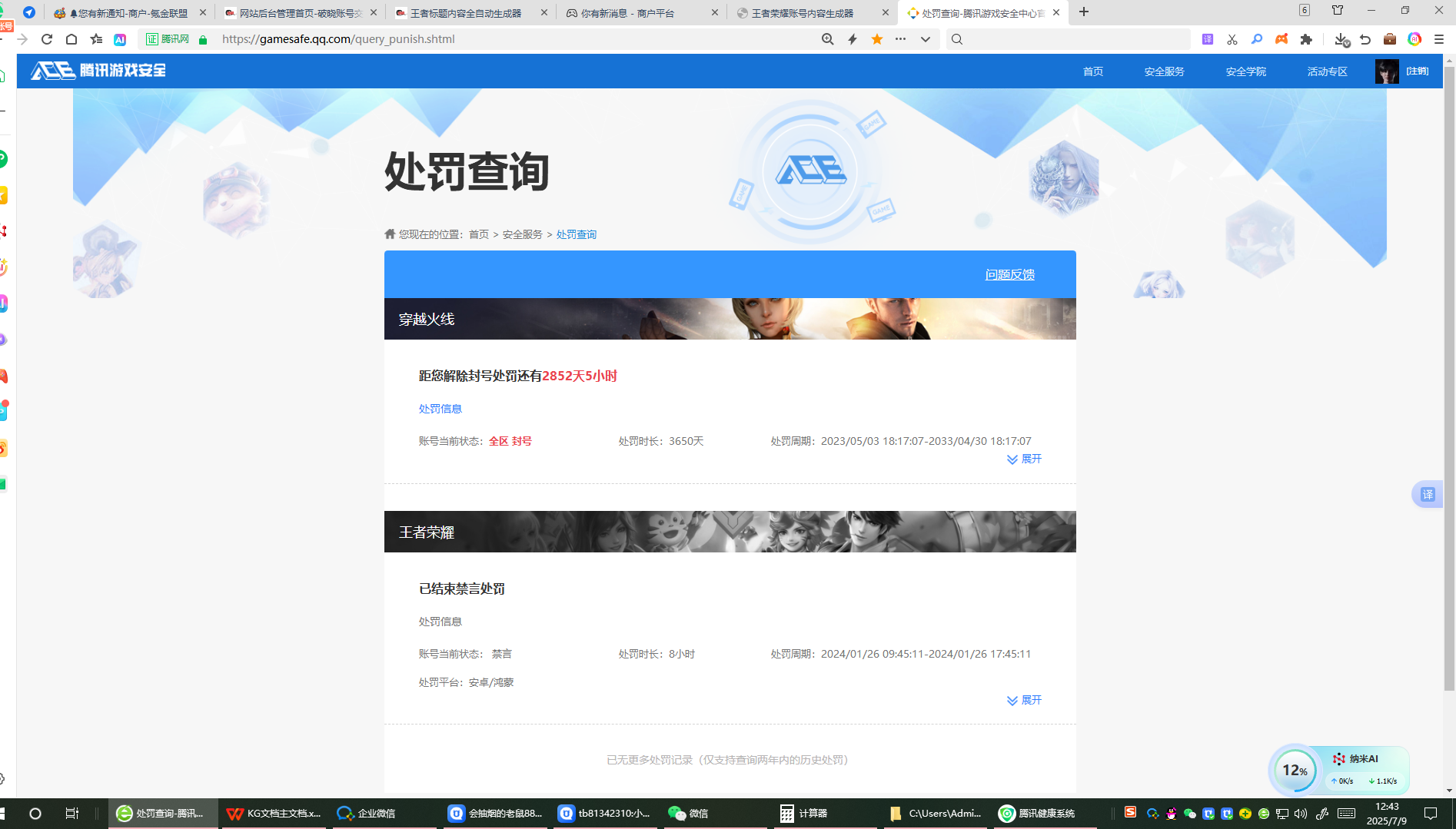Image resolution: width=1456 pixels, height=829 pixels.
Task: Bookmark page with orange star icon
Action: pos(877,39)
